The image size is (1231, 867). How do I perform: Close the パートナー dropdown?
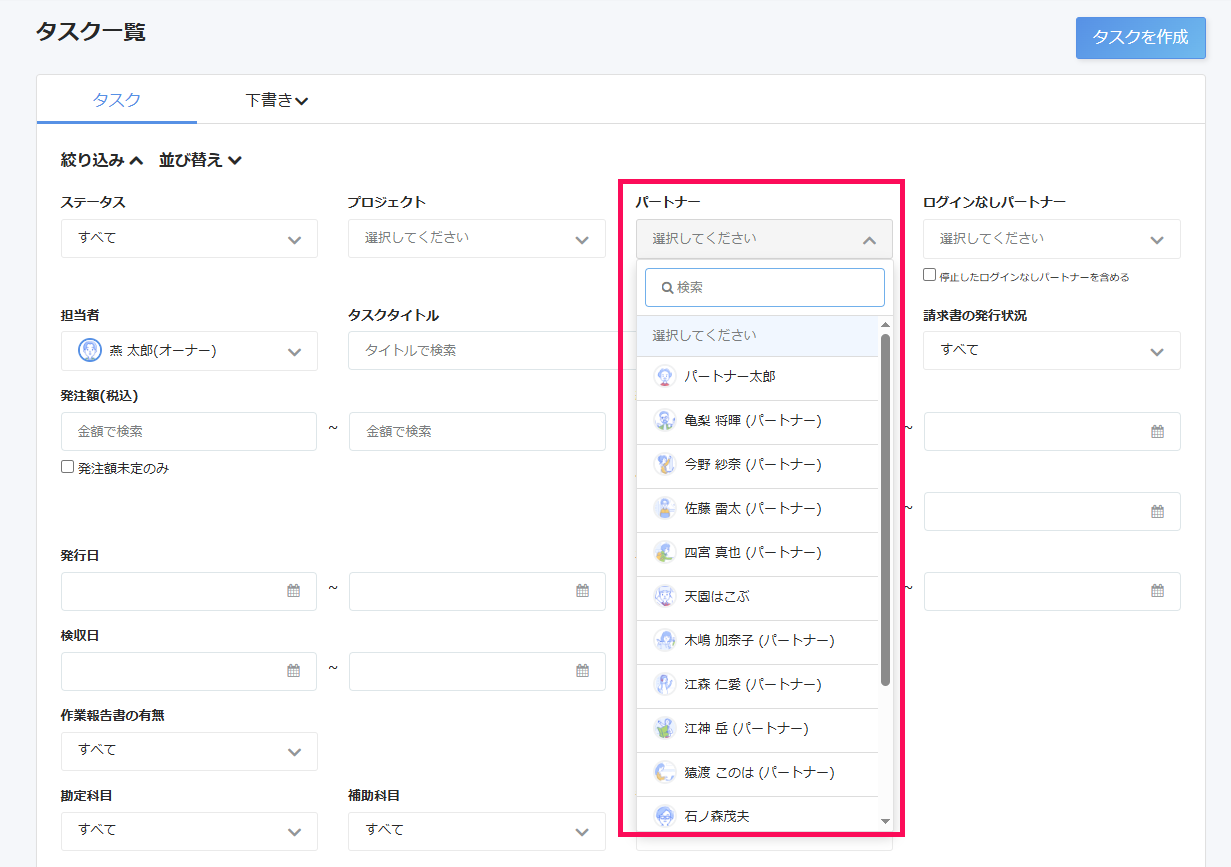pos(764,239)
